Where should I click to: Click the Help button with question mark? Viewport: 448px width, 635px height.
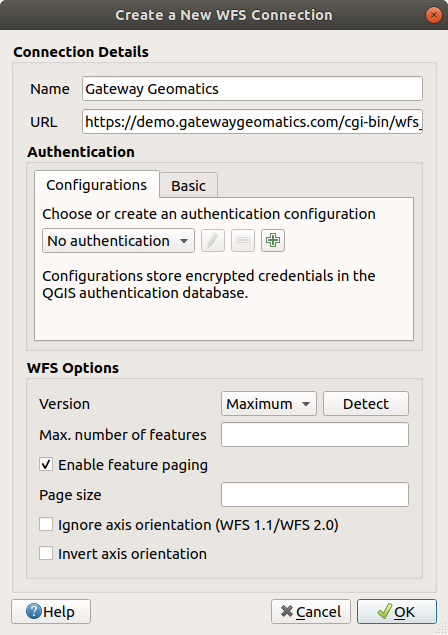coord(51,612)
